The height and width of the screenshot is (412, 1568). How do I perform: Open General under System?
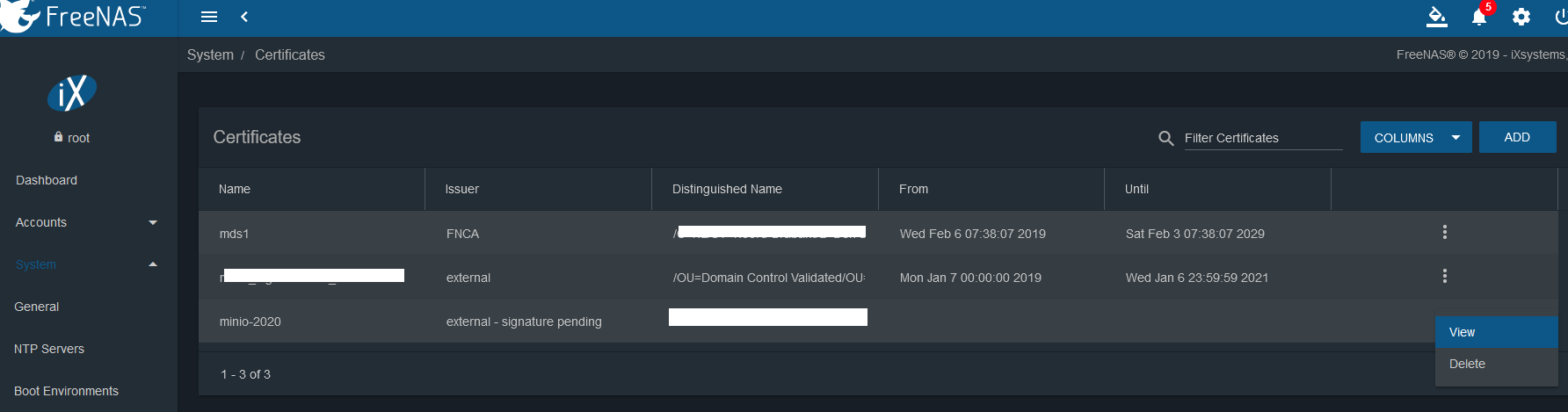point(37,307)
